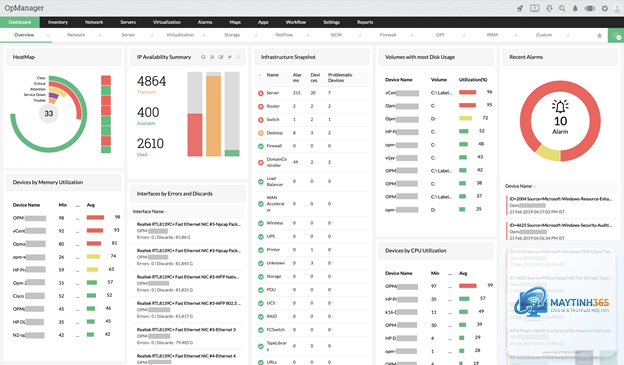Click green check icon beside UPS

click(261, 236)
